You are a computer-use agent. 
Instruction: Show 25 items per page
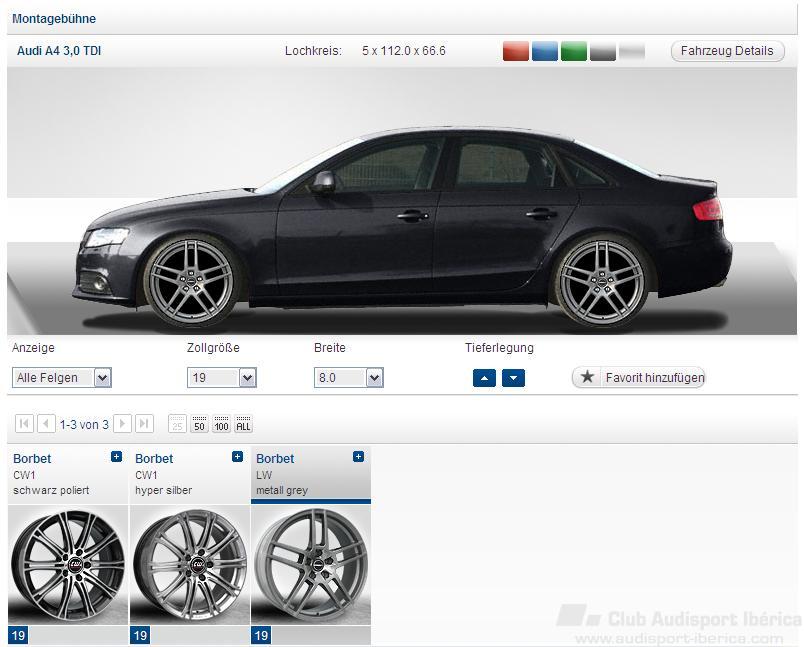[177, 424]
